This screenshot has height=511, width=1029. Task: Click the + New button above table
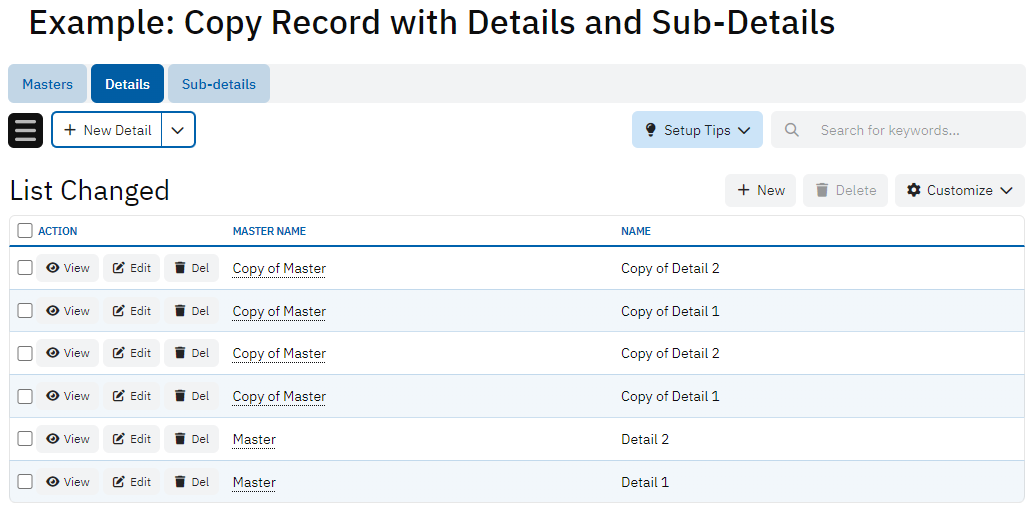click(760, 190)
